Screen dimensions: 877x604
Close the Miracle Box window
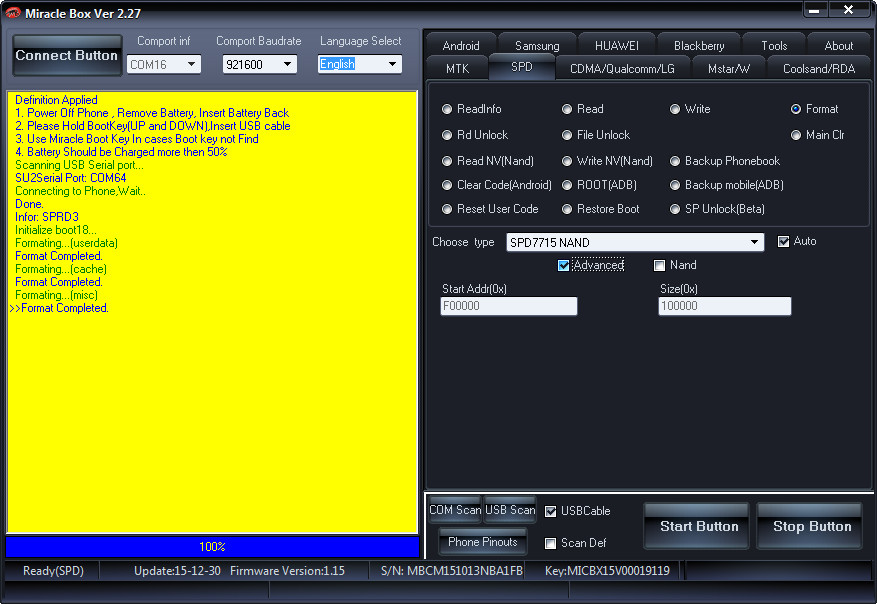848,10
